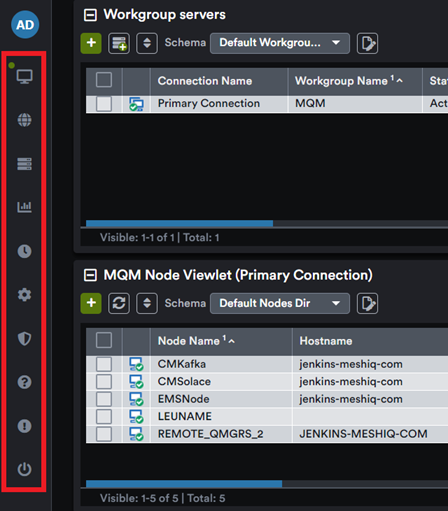Toggle select-all checkbox in Node Name header
This screenshot has width=448, height=511.
click(x=104, y=340)
